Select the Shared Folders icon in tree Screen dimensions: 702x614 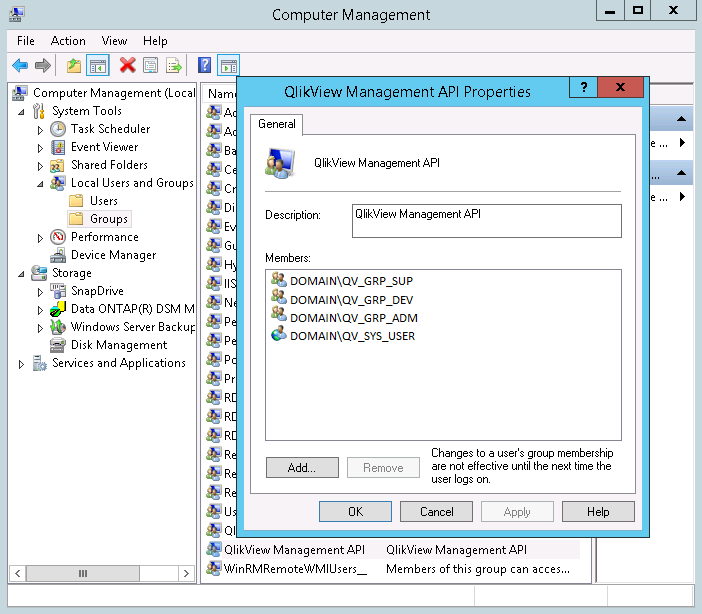pyautogui.click(x=57, y=165)
